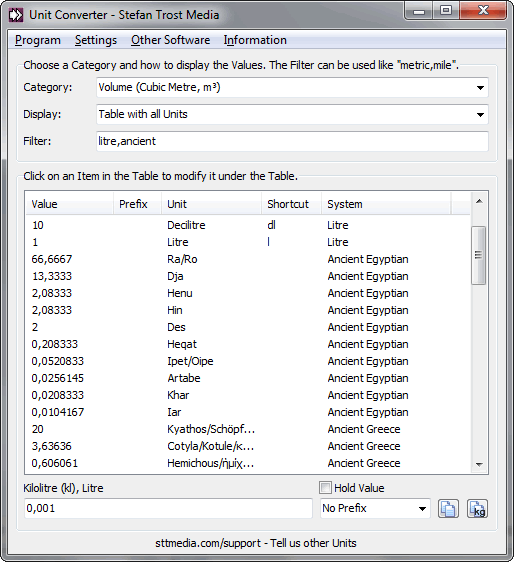Click the value 0,606061 cell
The width and height of the screenshot is (514, 562).
click(x=54, y=463)
